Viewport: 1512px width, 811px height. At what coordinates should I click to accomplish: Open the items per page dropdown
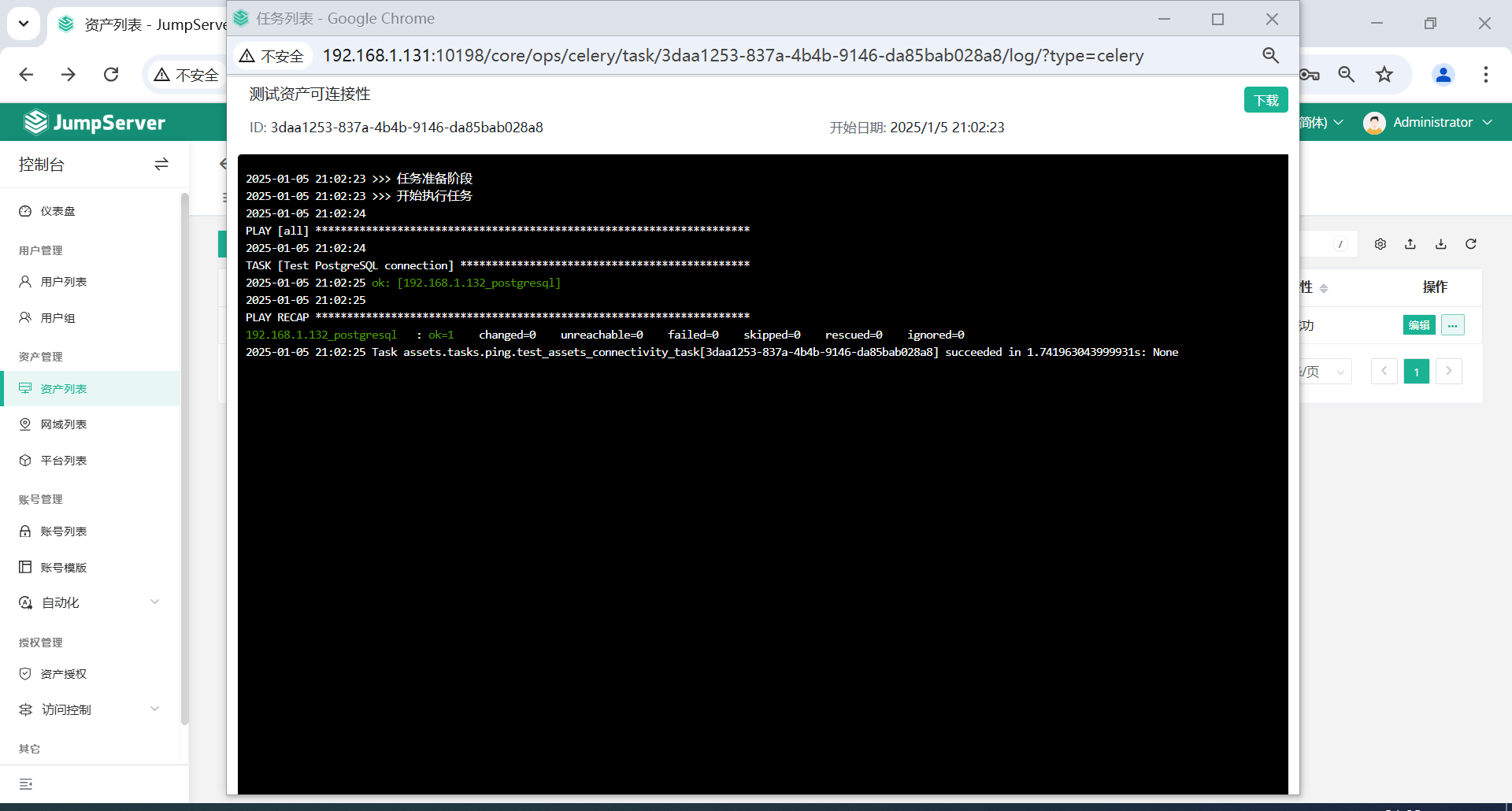pos(1325,372)
